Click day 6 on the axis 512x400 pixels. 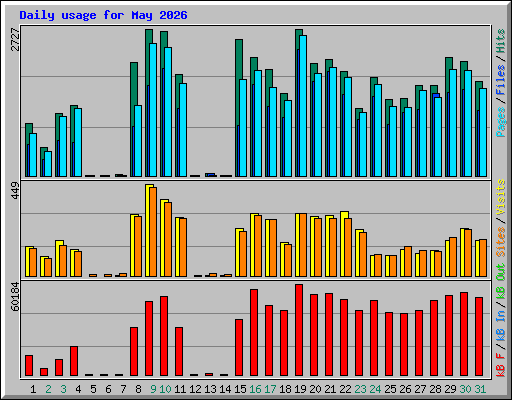click(x=108, y=389)
